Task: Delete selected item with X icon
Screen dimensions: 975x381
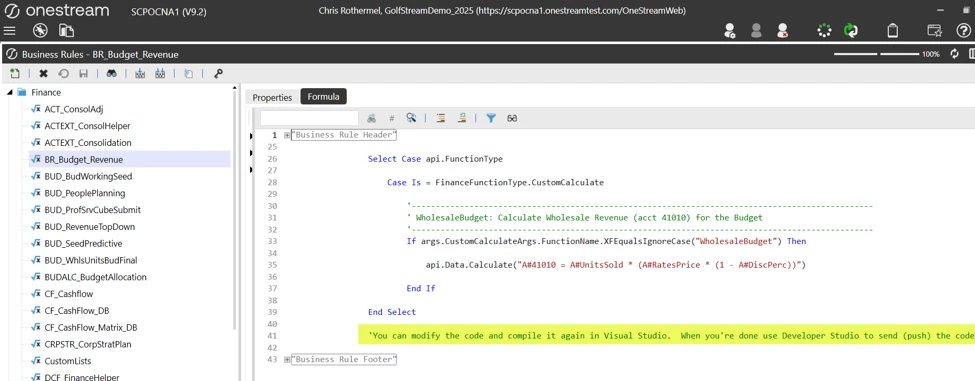Action: tap(44, 73)
